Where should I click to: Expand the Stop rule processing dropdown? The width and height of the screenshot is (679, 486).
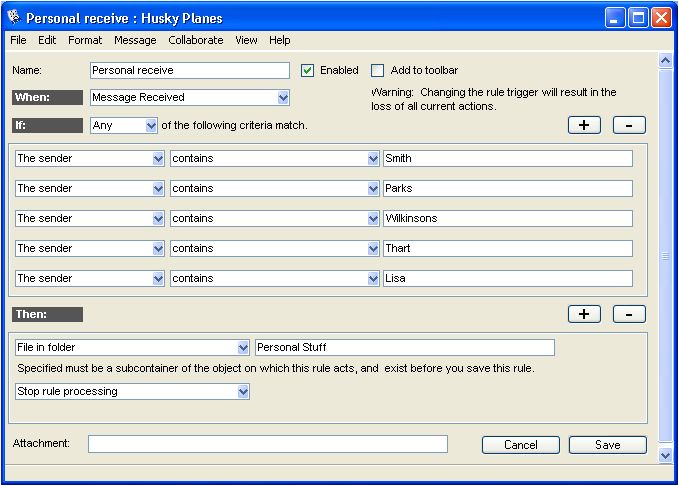pyautogui.click(x=242, y=392)
